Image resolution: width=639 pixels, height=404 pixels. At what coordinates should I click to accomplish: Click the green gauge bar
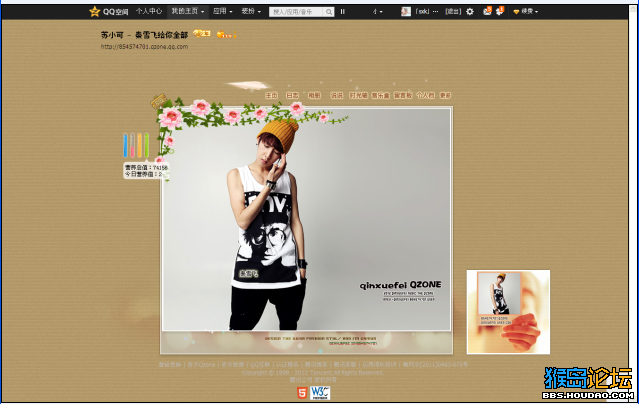click(146, 145)
